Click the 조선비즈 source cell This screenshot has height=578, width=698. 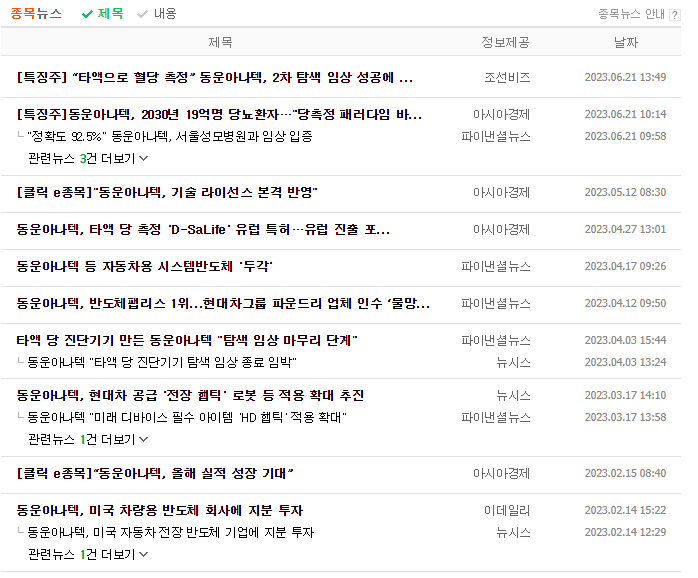pos(507,77)
